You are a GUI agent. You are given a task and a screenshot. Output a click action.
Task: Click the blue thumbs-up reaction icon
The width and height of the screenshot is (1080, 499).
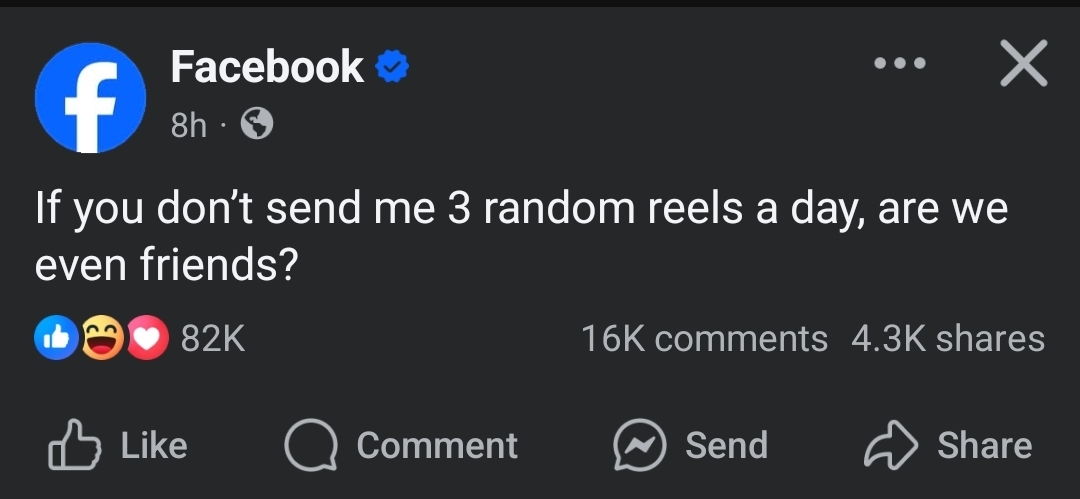tap(56, 338)
